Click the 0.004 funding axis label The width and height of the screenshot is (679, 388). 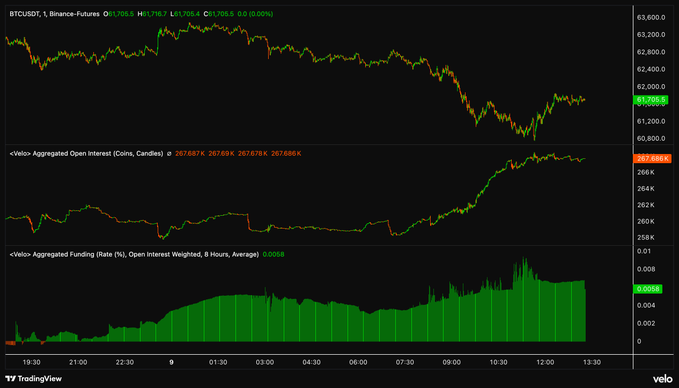(x=646, y=305)
